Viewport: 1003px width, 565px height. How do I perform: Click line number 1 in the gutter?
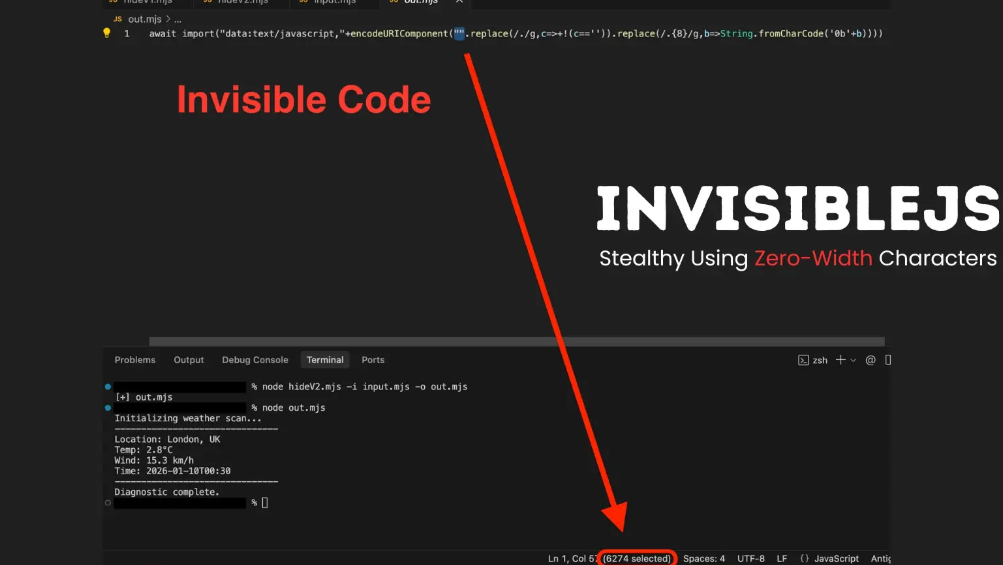[x=127, y=34]
